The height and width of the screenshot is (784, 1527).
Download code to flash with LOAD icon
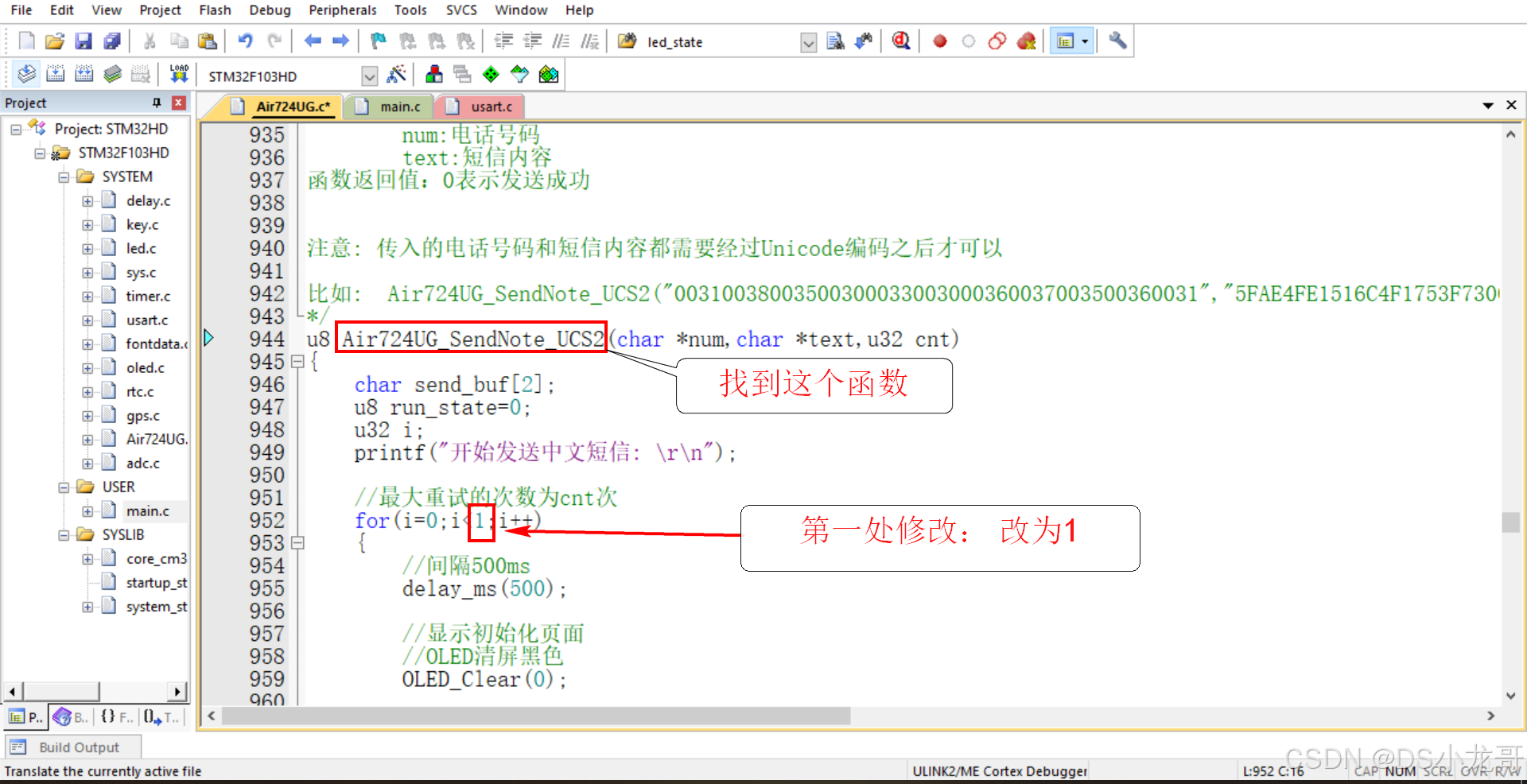180,75
